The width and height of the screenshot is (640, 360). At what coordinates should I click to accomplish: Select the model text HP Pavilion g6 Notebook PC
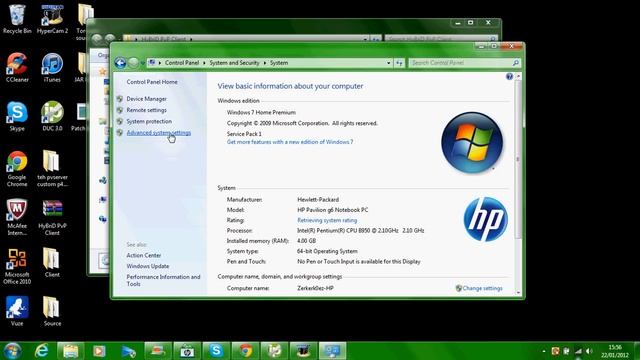(333, 210)
